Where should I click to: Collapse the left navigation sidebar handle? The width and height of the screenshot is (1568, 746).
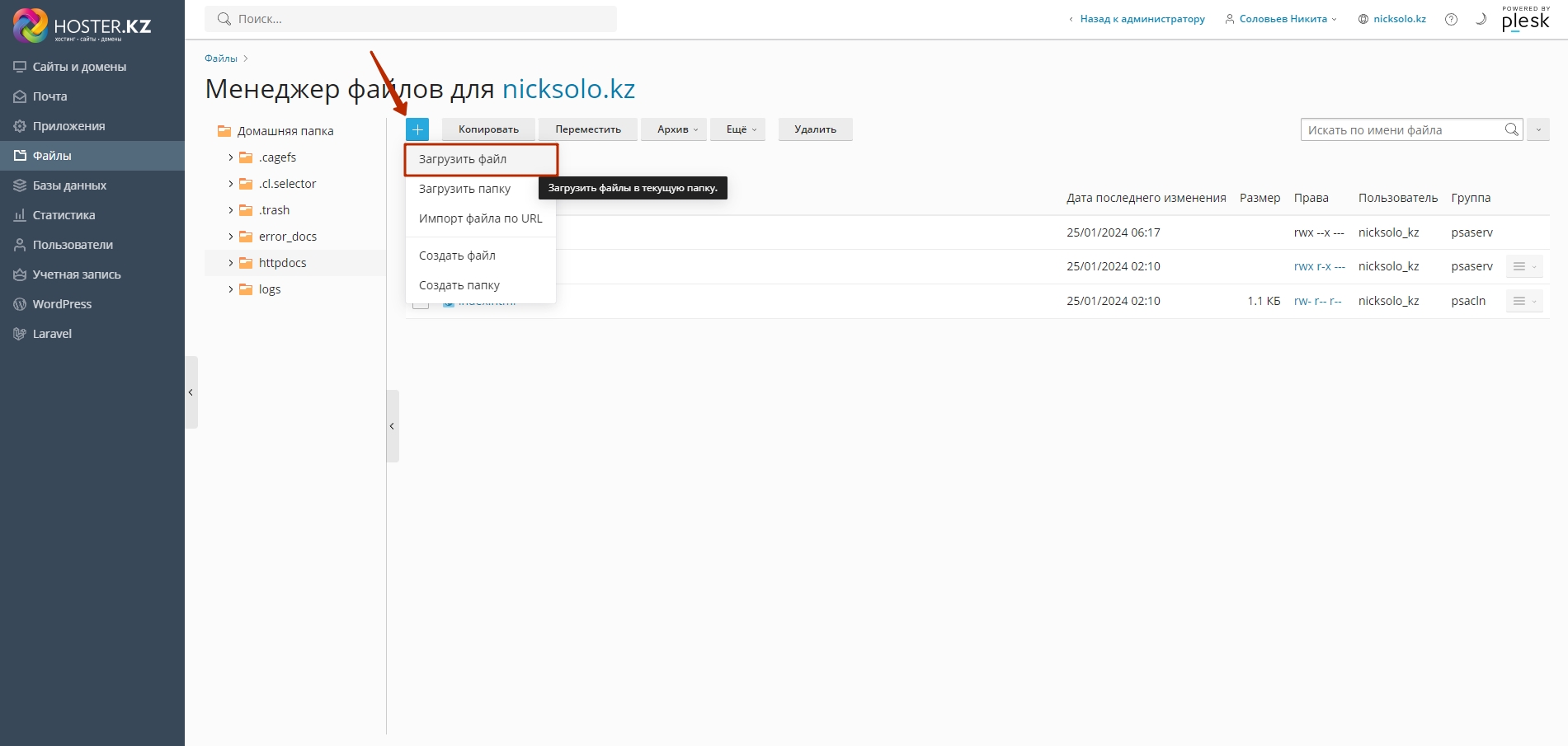coord(191,392)
